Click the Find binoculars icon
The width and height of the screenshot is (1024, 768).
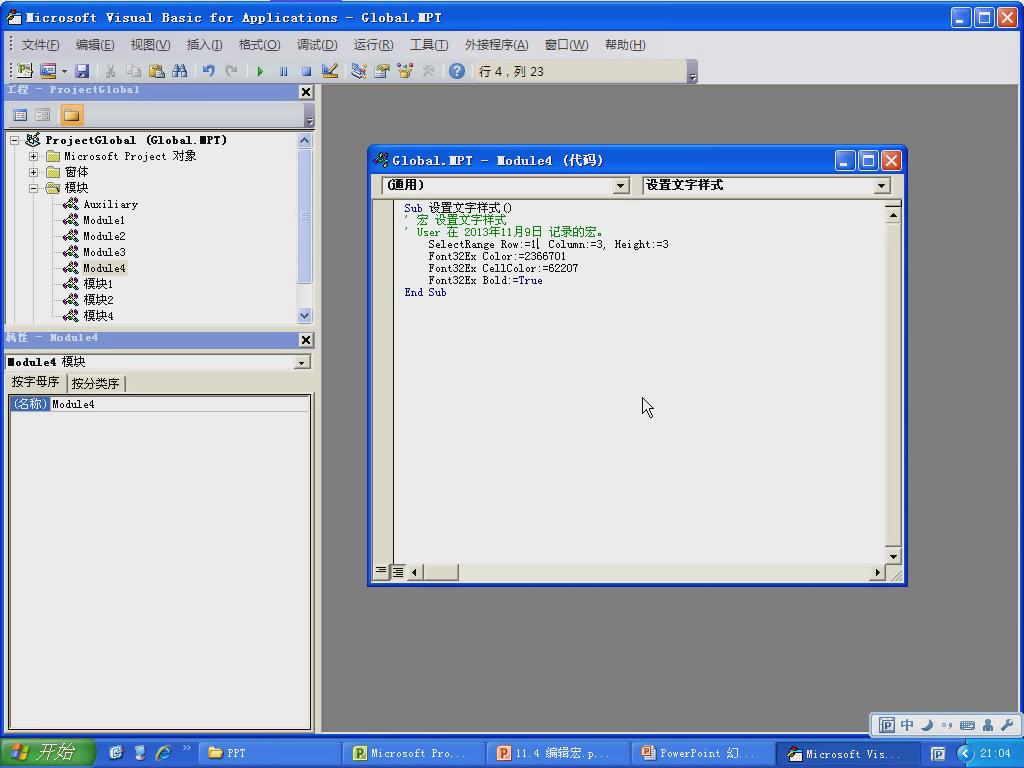click(180, 71)
